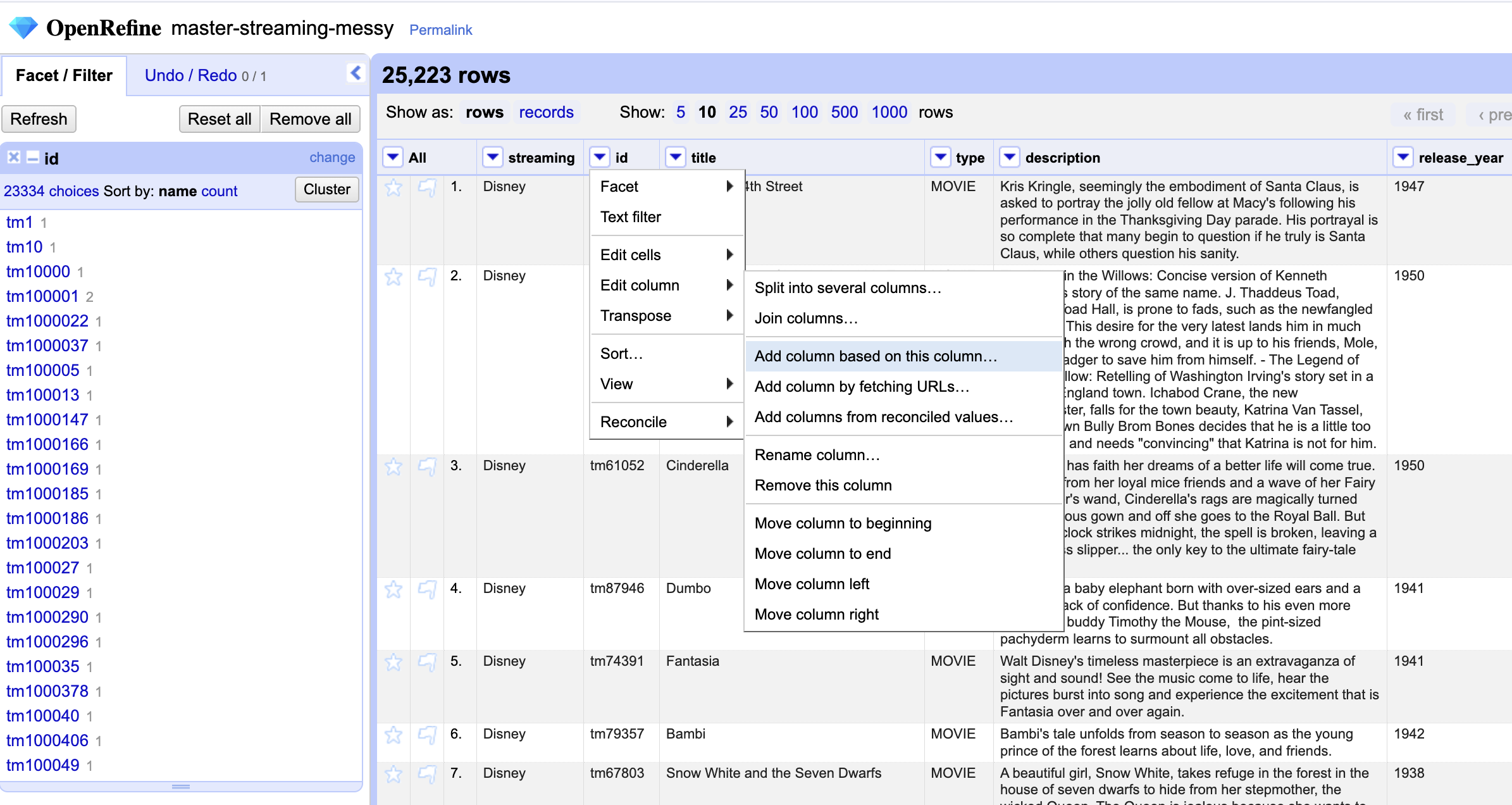
Task: Star row 5 Fantasia
Action: (x=393, y=662)
